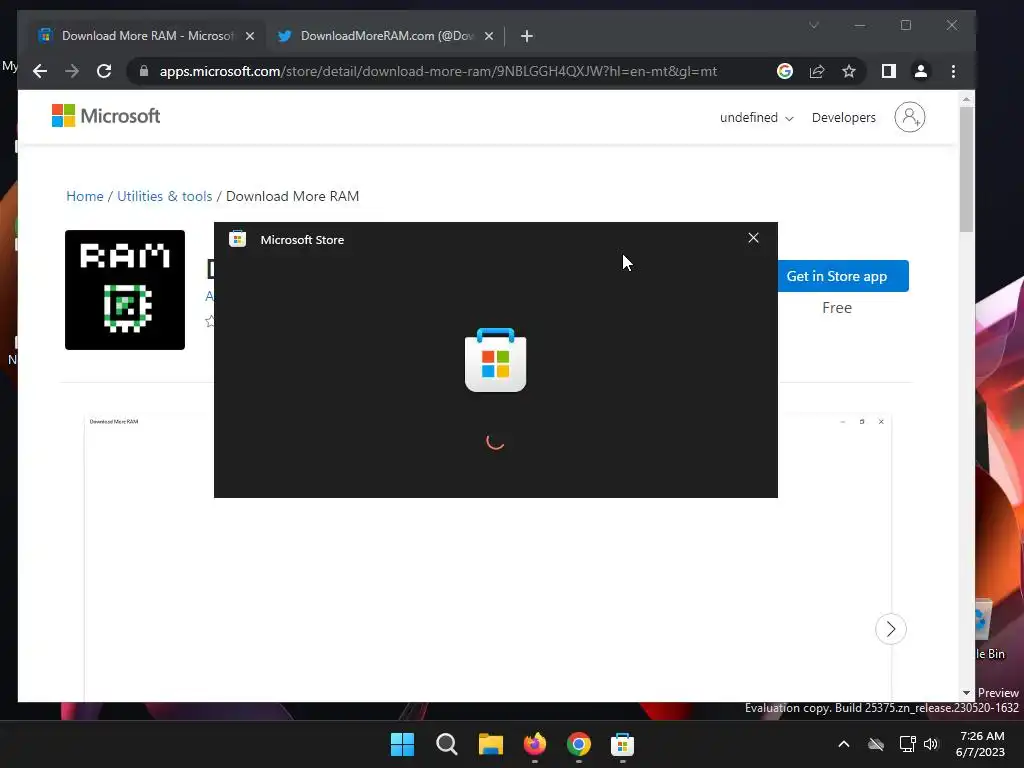Click the RAM app icon image

[x=125, y=290]
